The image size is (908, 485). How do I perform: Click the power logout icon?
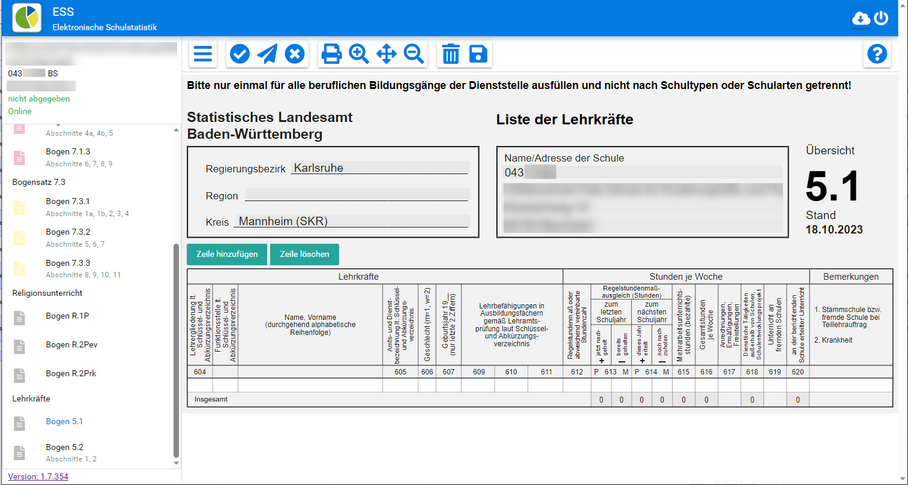tap(881, 19)
